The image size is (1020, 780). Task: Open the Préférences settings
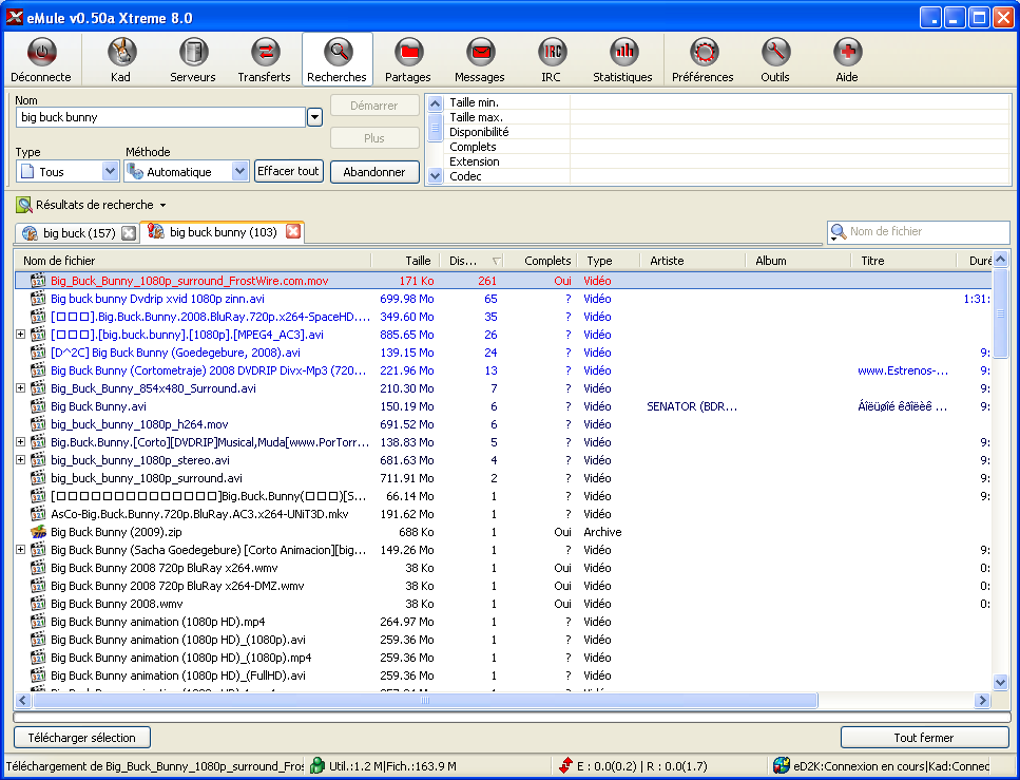click(703, 59)
